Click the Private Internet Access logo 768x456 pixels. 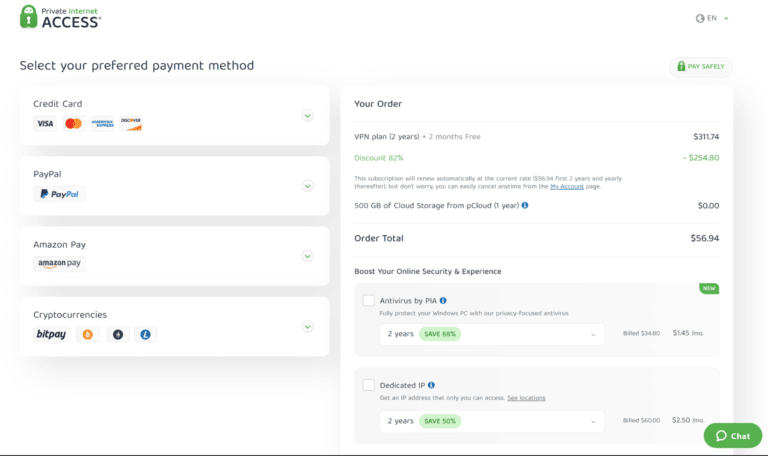tap(60, 17)
